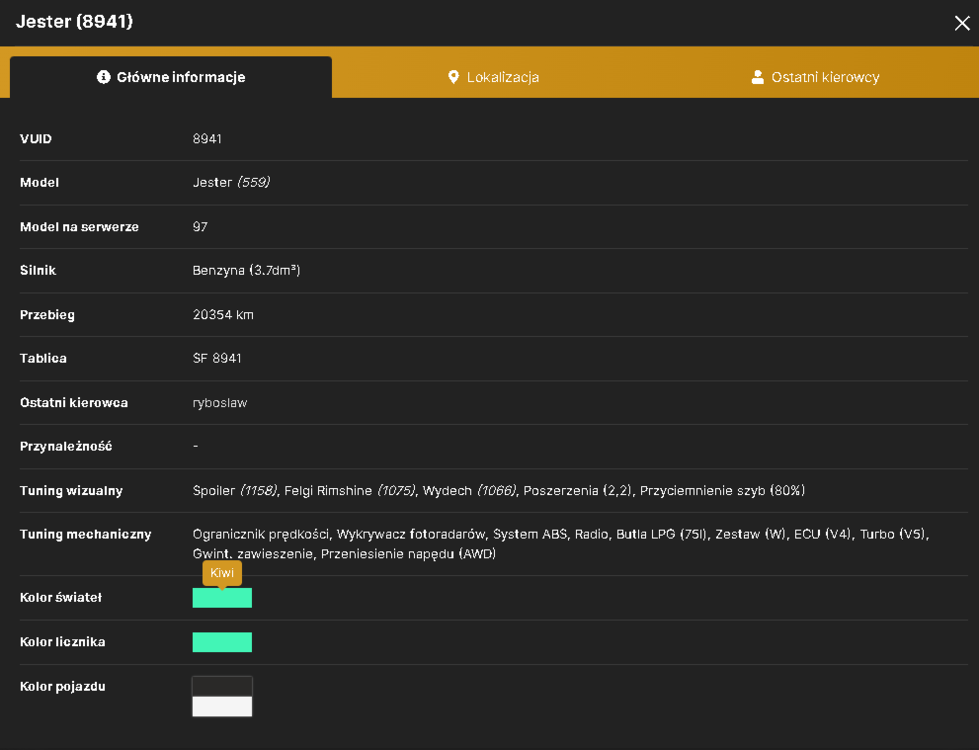Click the Kiwi color tooltip

pos(222,573)
